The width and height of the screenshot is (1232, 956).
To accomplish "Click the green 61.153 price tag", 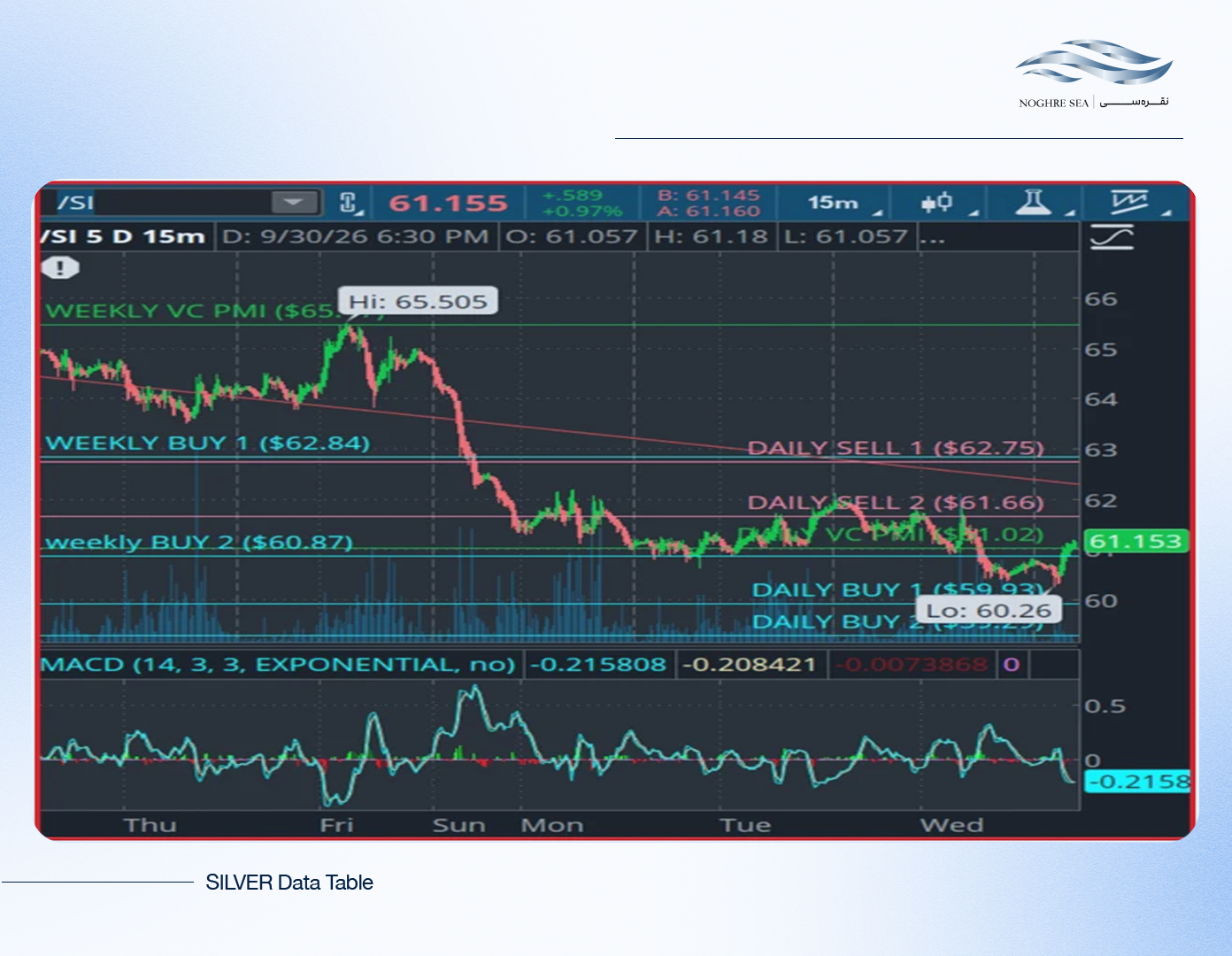I will (1136, 541).
